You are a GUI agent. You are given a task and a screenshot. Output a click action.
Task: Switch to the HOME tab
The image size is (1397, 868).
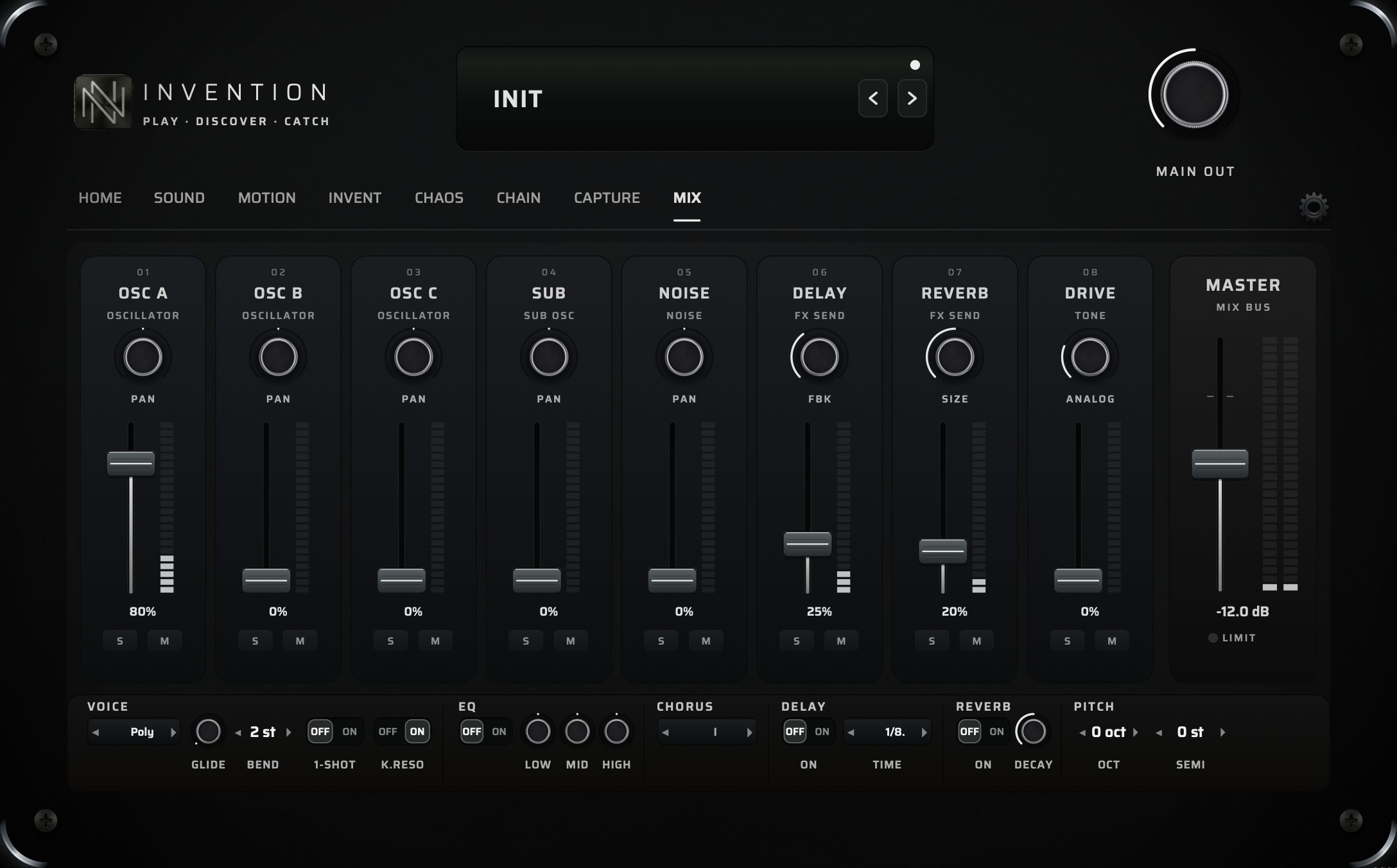tap(100, 198)
